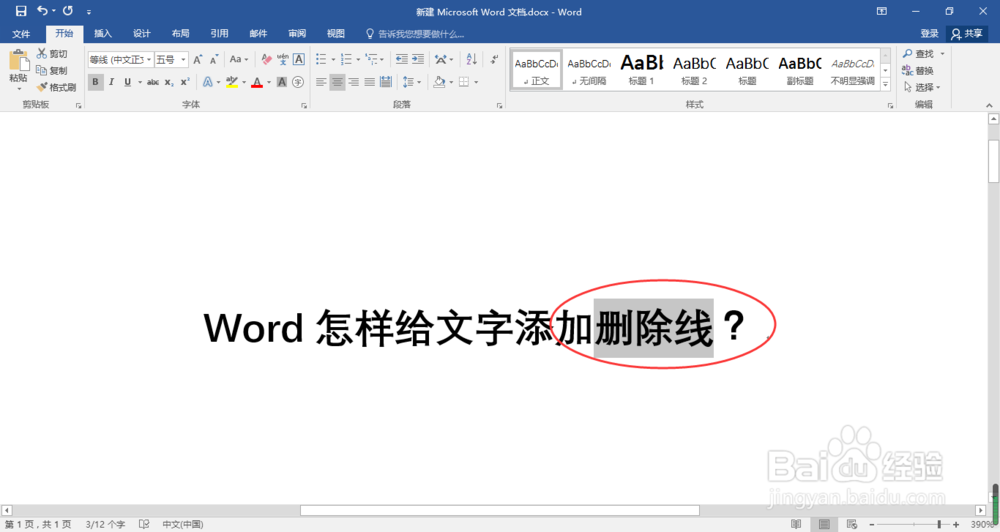Screen dimensions: 1000x532
Task: Open the Change Case (Aa) dropdown
Action: 239,59
